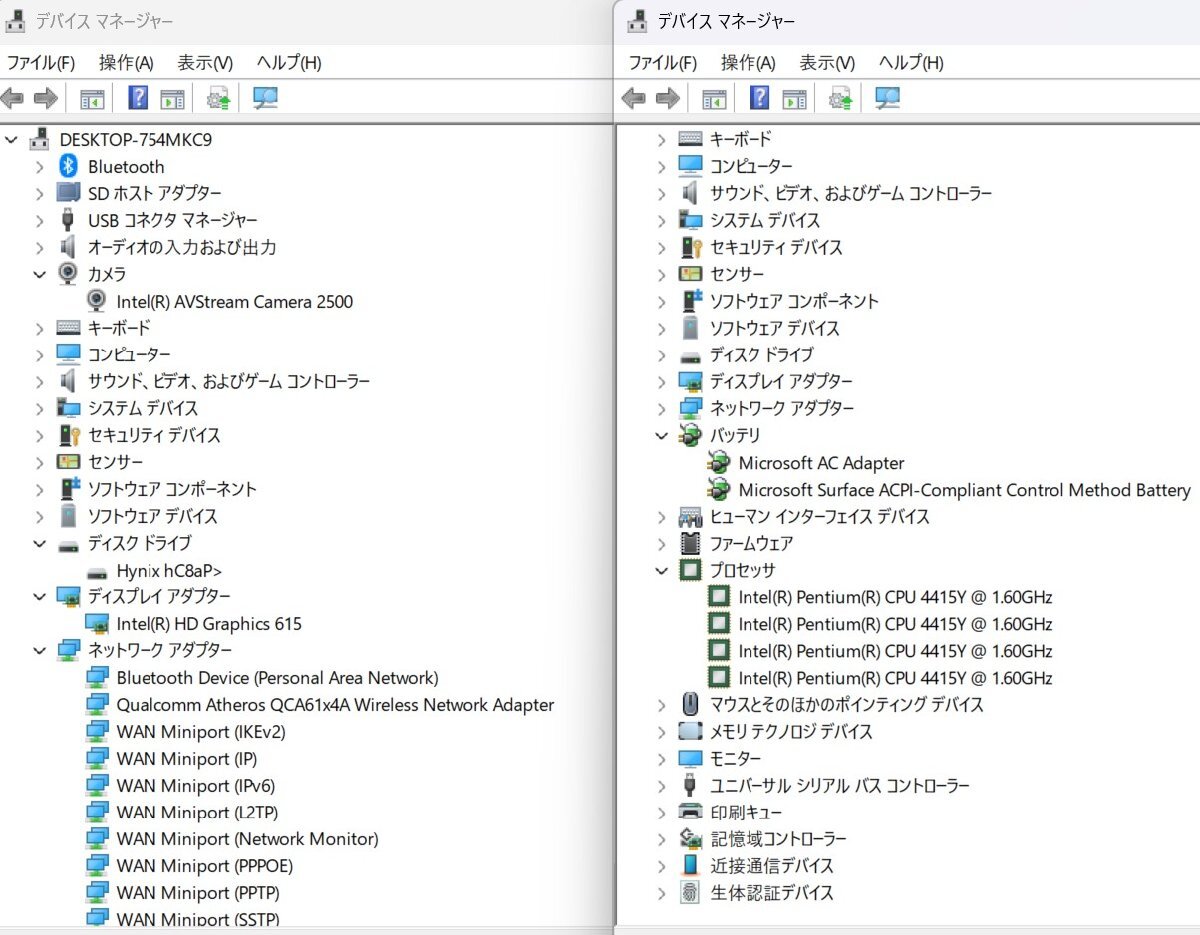This screenshot has height=935, width=1200.
Task: Click the Bluetooth category icon
Action: 68,166
